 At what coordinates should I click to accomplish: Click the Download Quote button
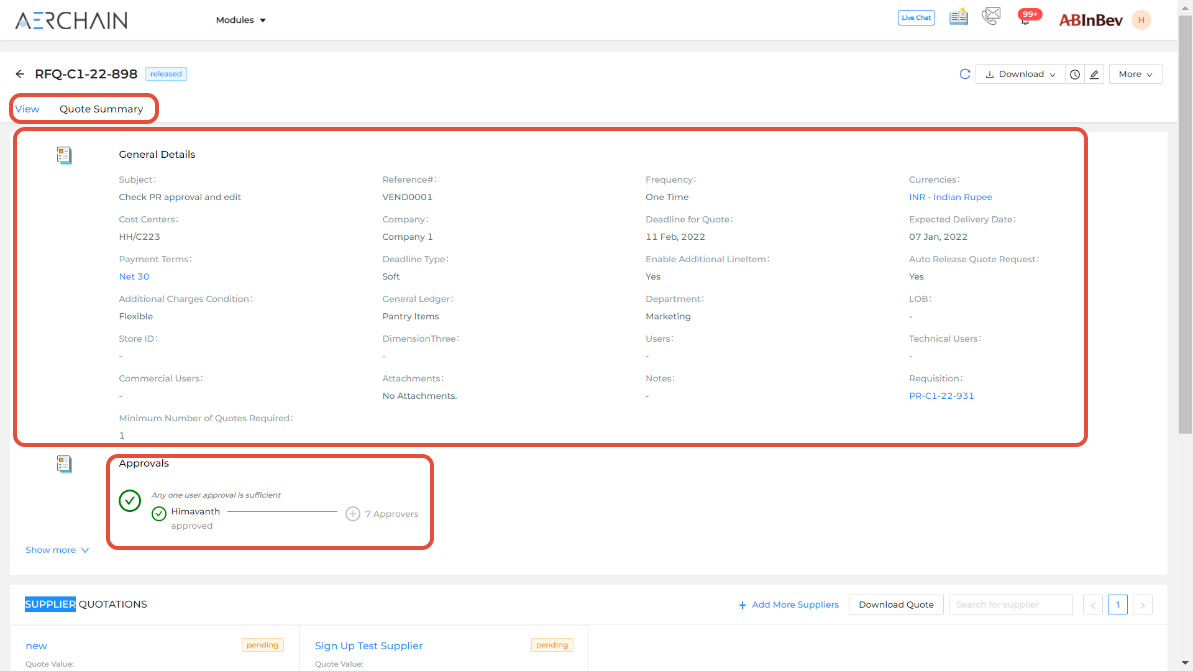pyautogui.click(x=896, y=604)
